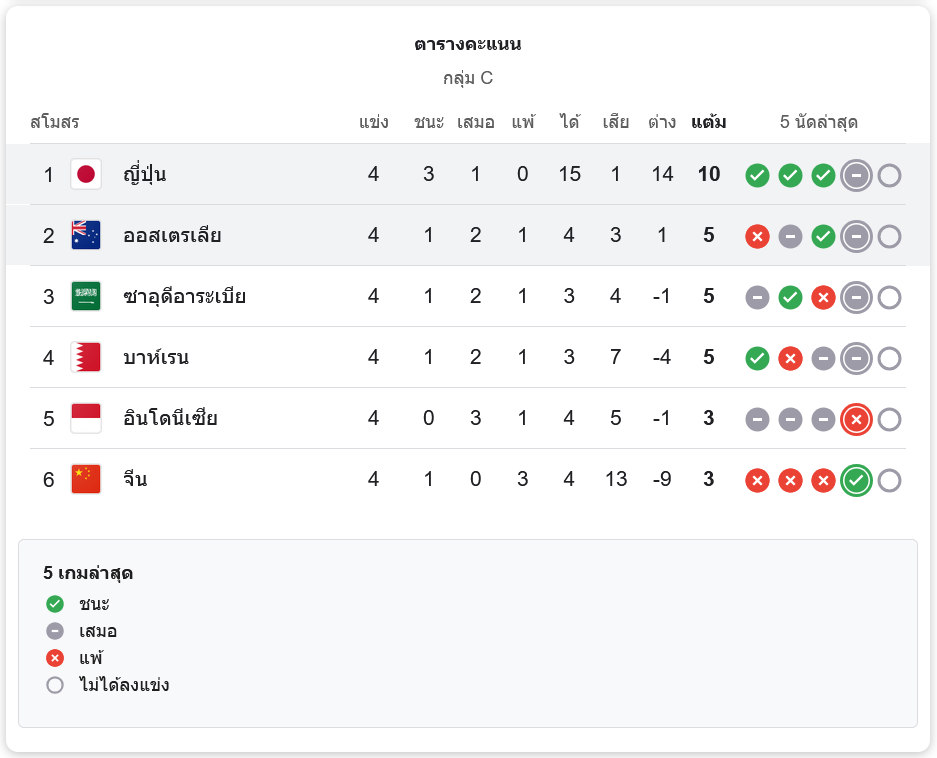This screenshot has width=937, height=758.
Task: Click the สโมสร column header
Action: point(55,123)
